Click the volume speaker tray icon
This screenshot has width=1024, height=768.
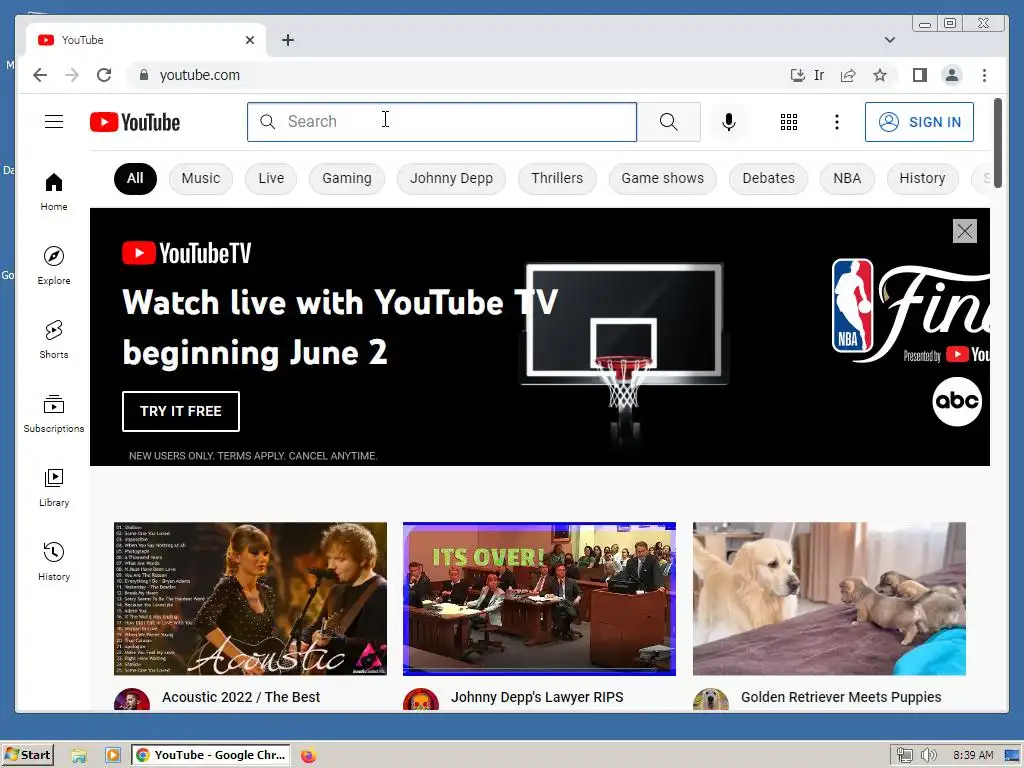[929, 755]
